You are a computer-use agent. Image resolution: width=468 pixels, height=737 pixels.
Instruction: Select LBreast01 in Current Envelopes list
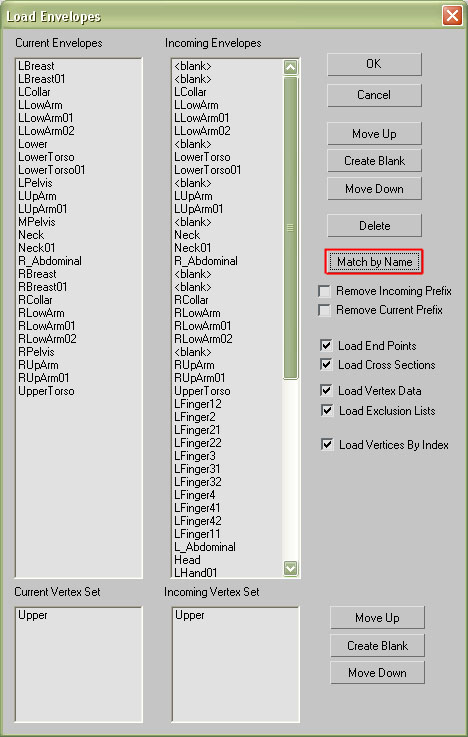pos(42,79)
